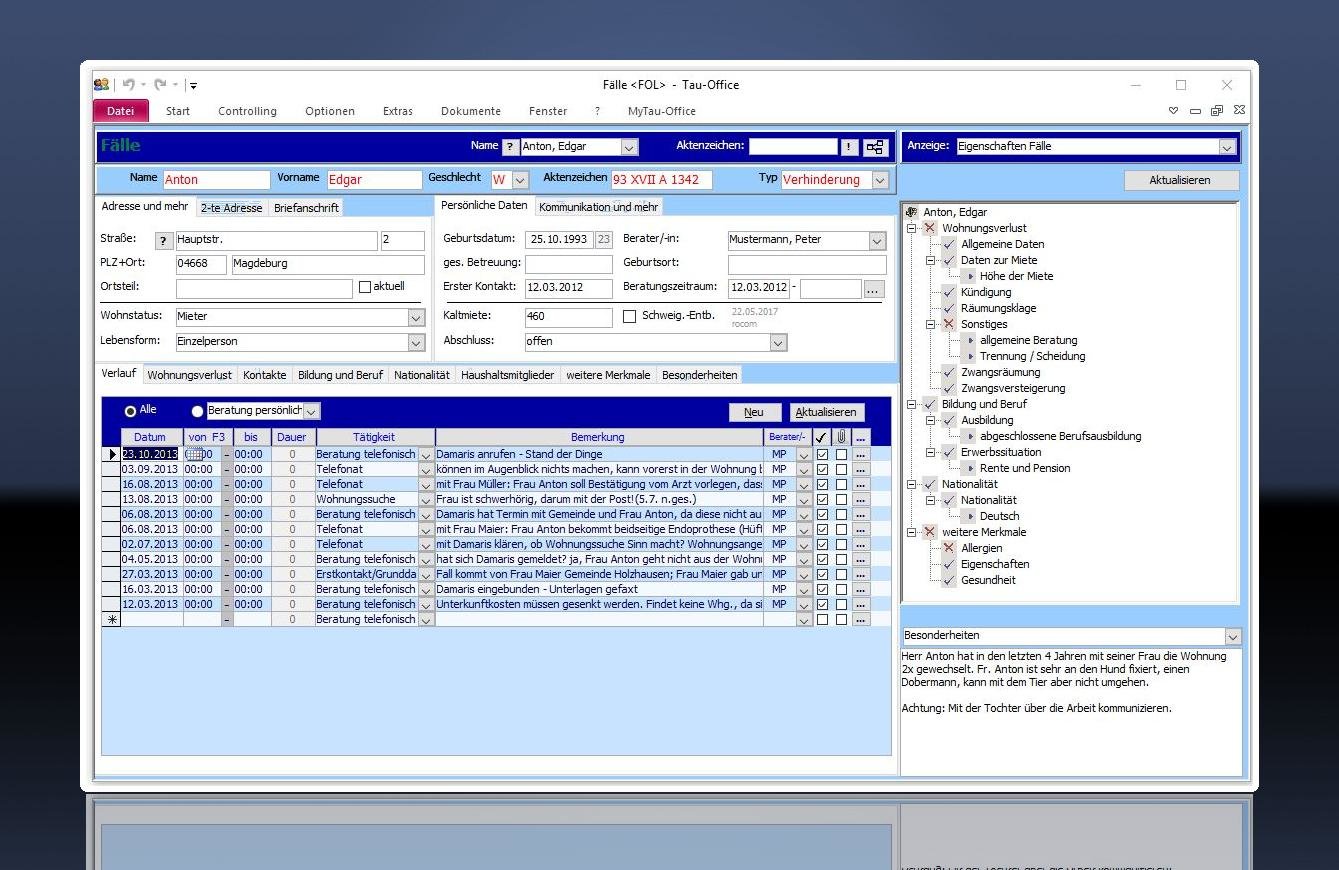The image size is (1339, 870).
Task: Click the arrow icon before Höhe der Miete
Action: [970, 276]
